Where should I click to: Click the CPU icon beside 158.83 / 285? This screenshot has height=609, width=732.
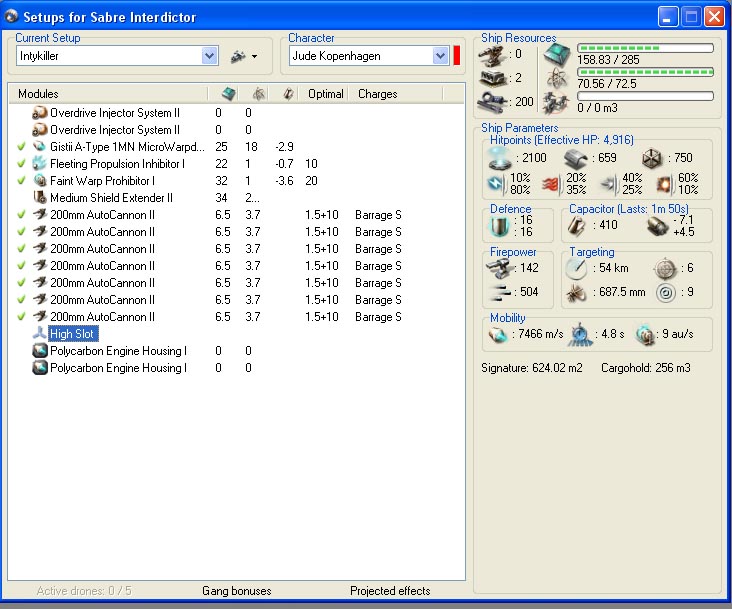pyautogui.click(x=556, y=55)
